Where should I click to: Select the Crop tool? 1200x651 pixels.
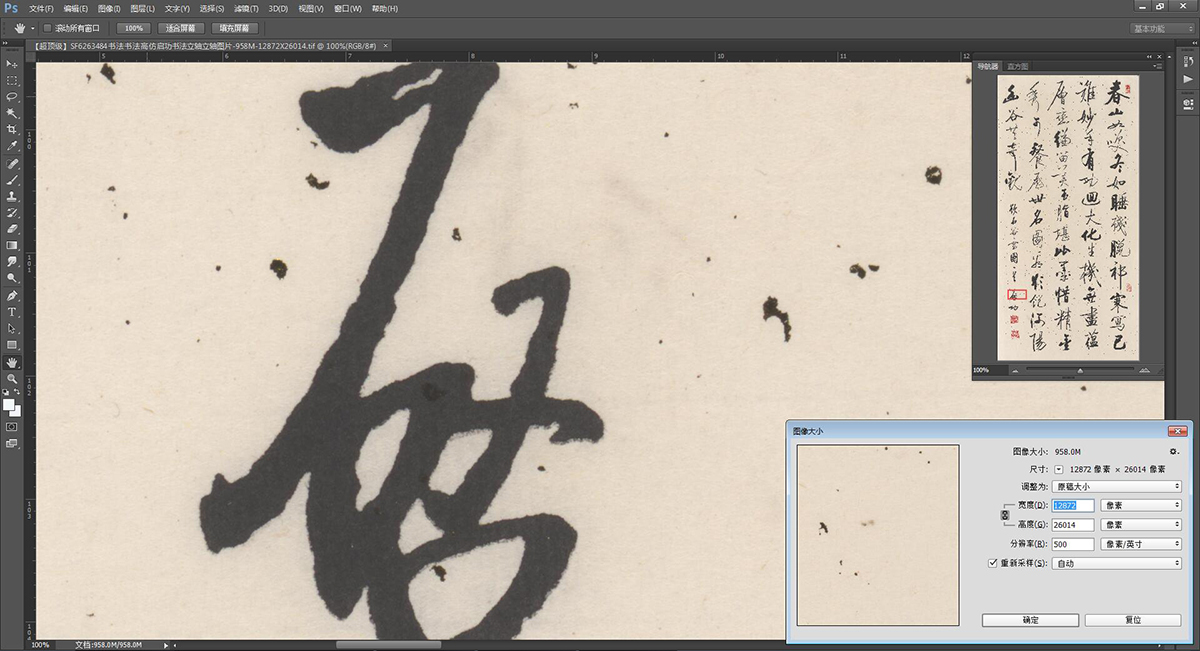click(12, 130)
